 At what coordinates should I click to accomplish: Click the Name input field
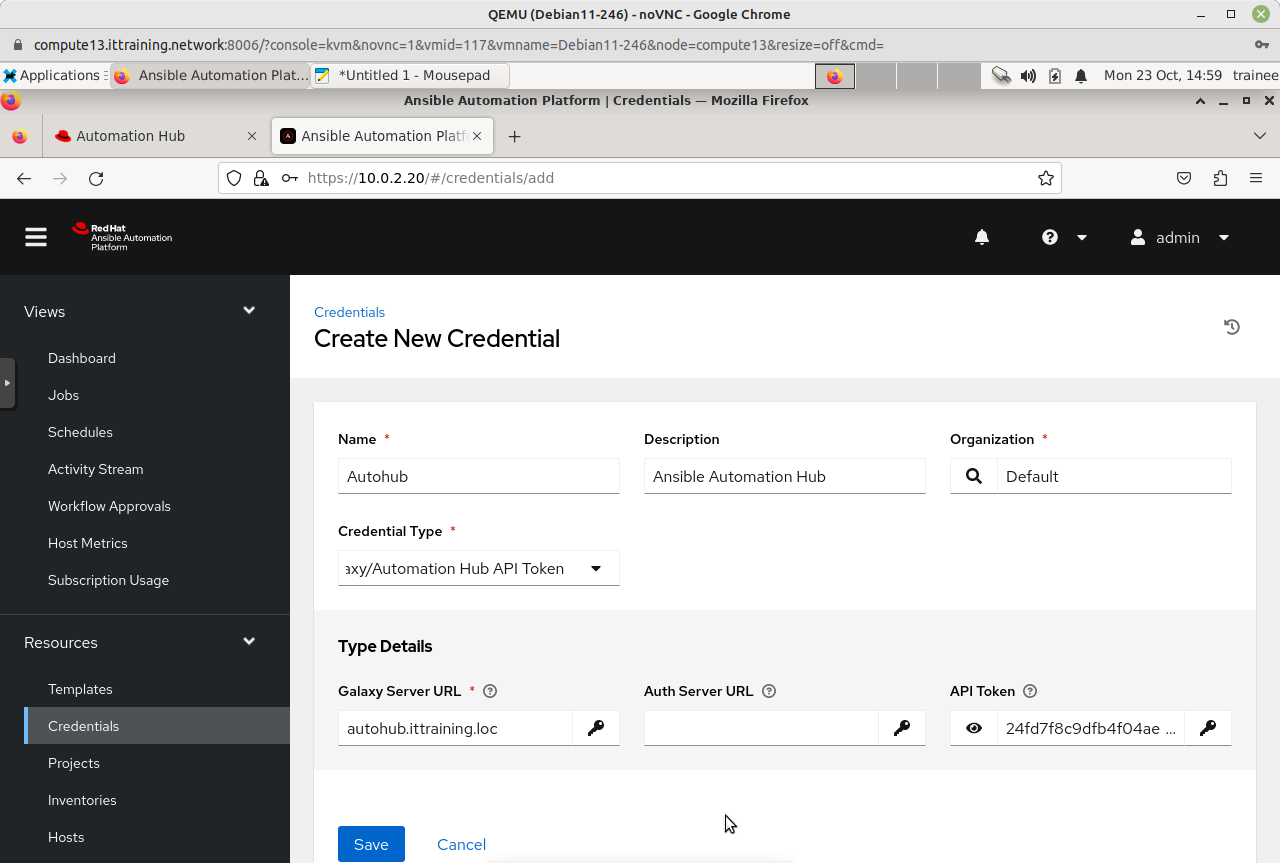tap(479, 476)
